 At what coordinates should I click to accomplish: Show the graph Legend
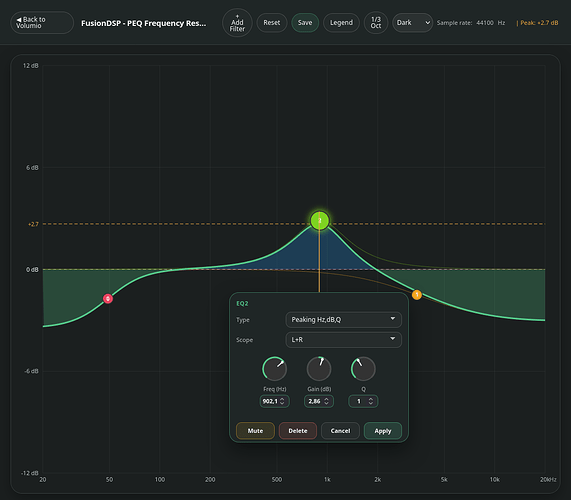(x=341, y=23)
